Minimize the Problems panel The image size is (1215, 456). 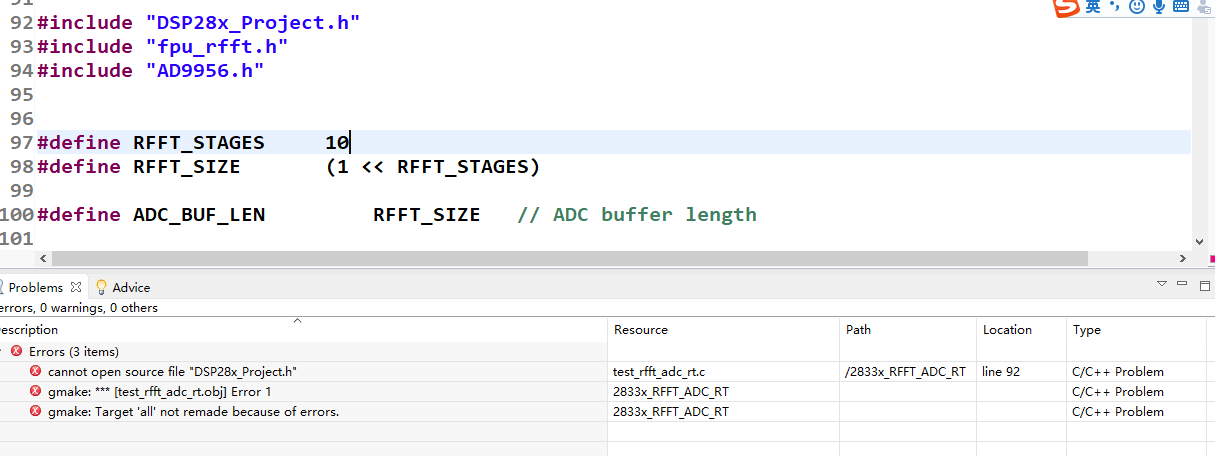coord(1184,284)
